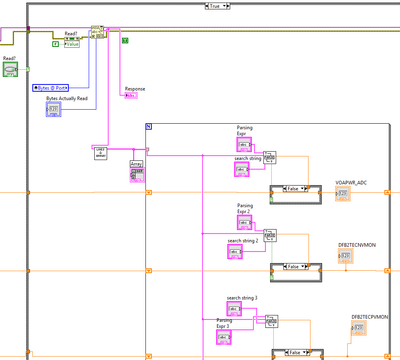Select the first Match Regular Expression node

(x=270, y=157)
